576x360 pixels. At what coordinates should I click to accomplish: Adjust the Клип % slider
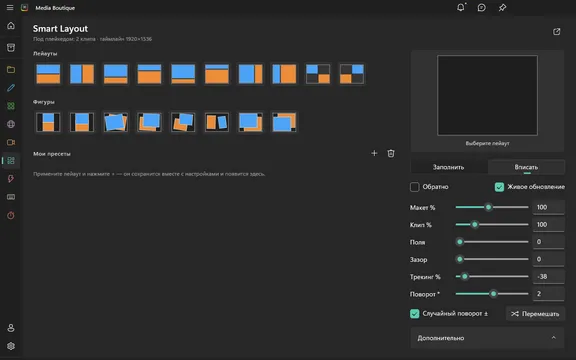[x=492, y=224]
